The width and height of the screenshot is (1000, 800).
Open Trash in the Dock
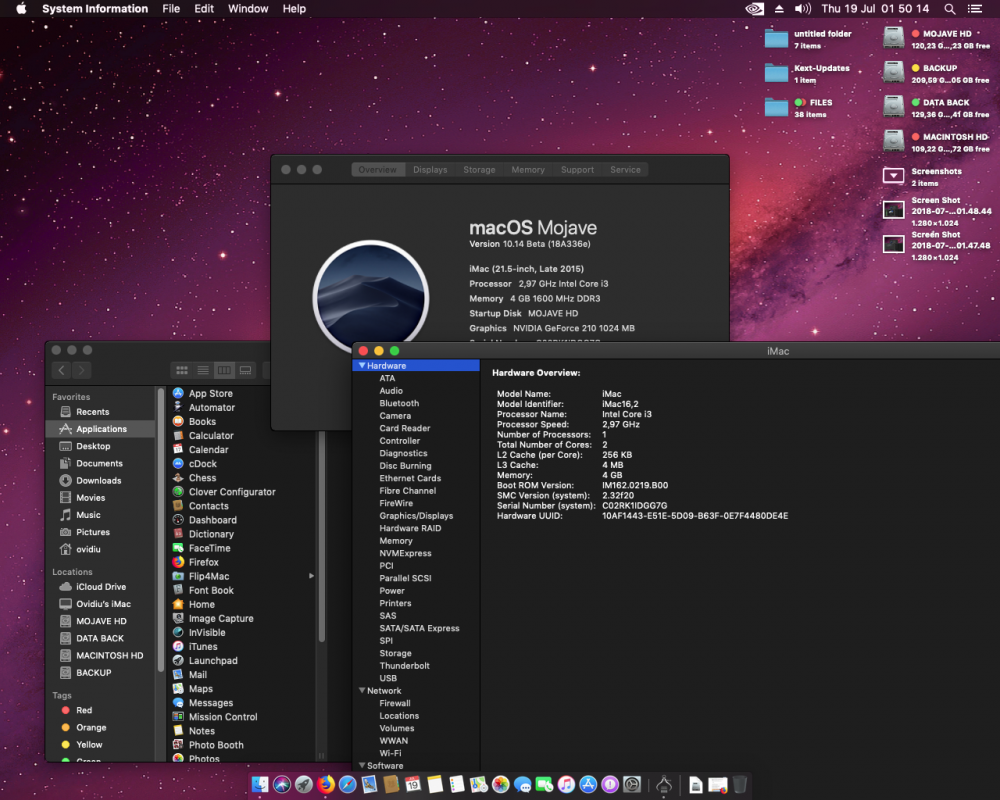click(739, 784)
